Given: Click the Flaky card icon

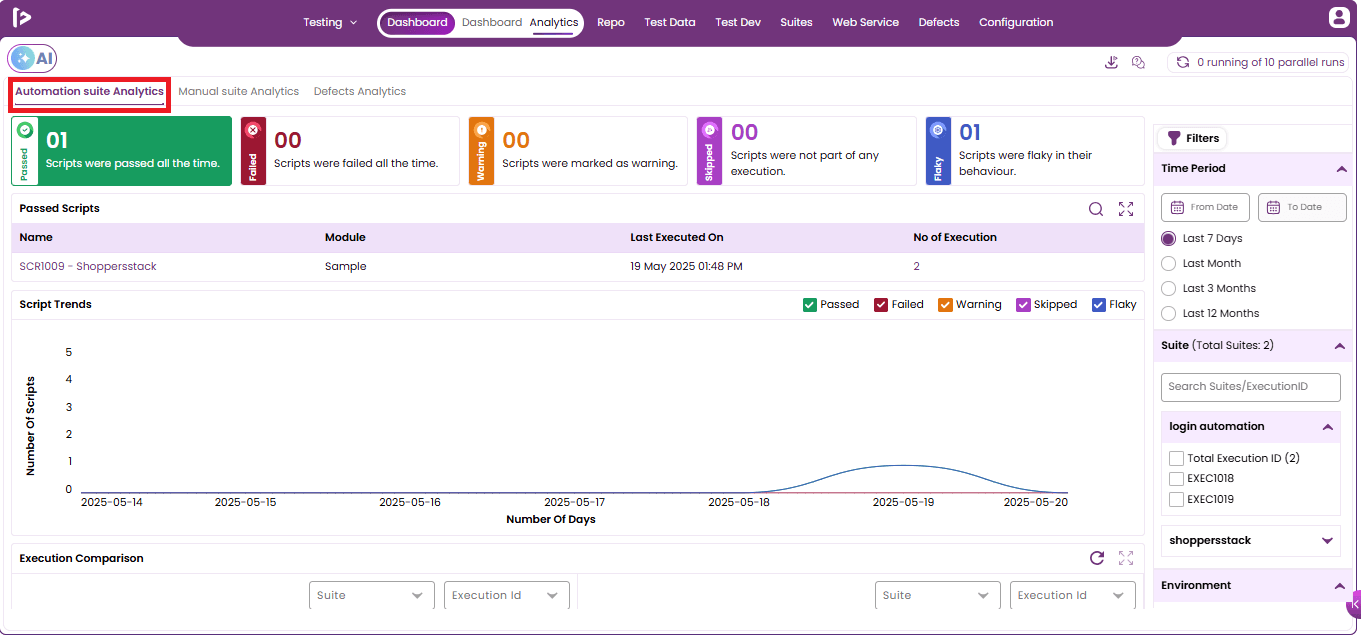Looking at the screenshot, I should point(938,130).
